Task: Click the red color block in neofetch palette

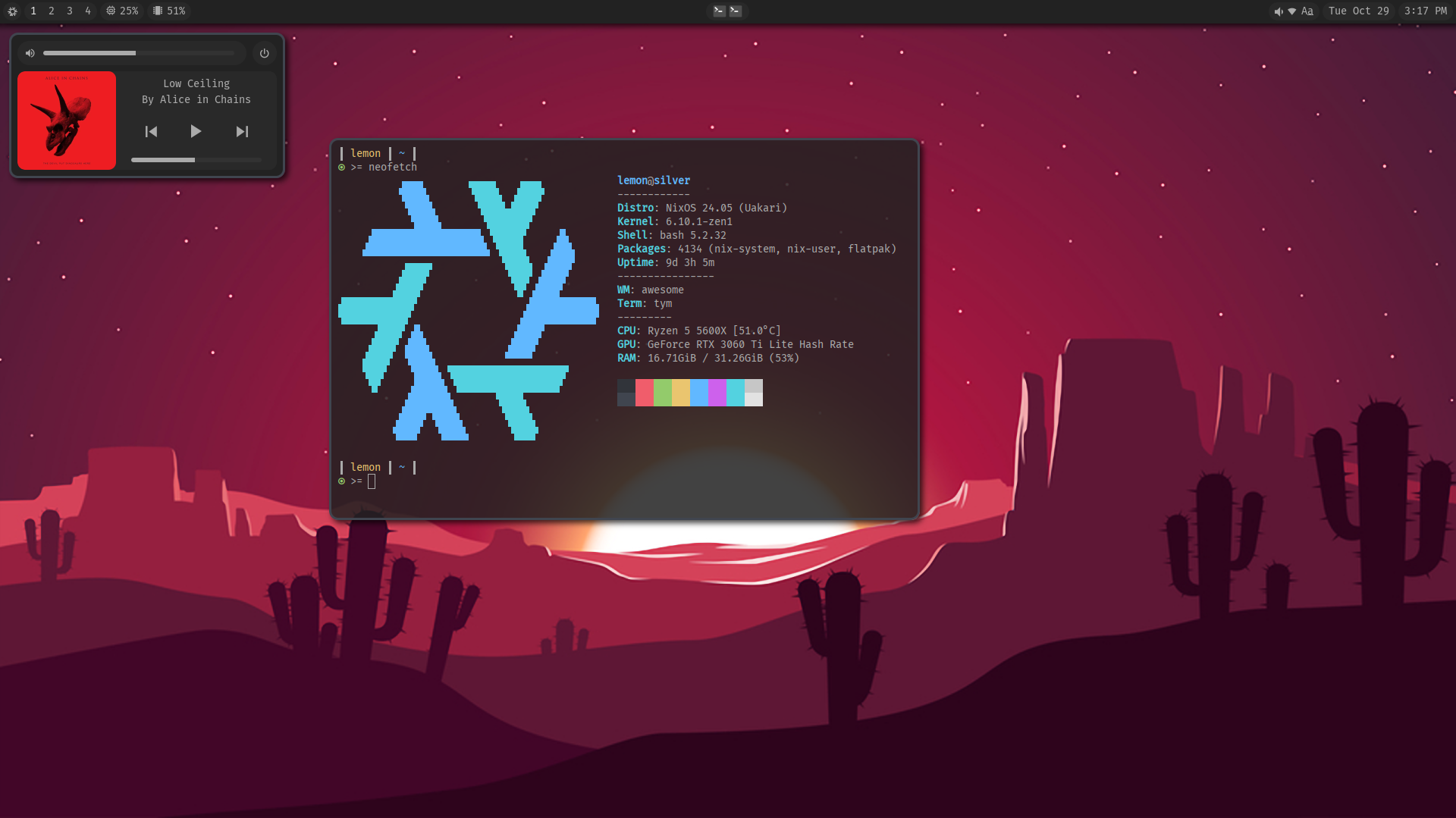Action: click(x=645, y=393)
